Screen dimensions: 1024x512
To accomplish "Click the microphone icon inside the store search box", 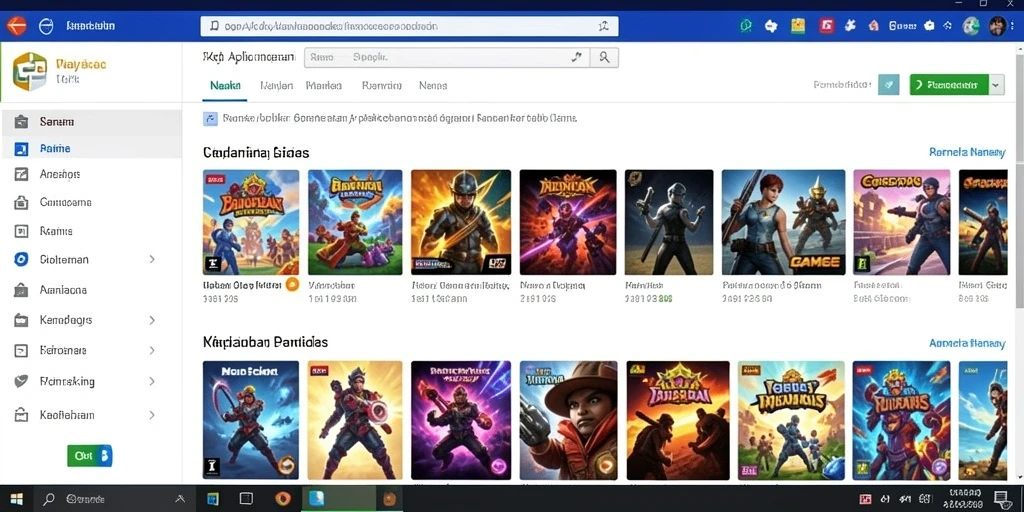I will click(x=577, y=57).
